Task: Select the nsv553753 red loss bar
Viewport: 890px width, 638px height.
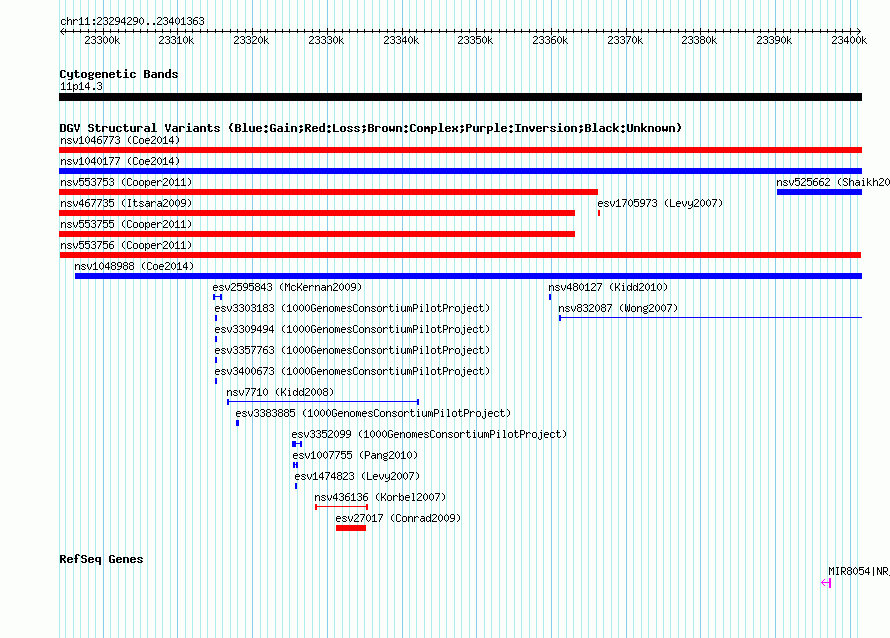Action: [x=329, y=192]
